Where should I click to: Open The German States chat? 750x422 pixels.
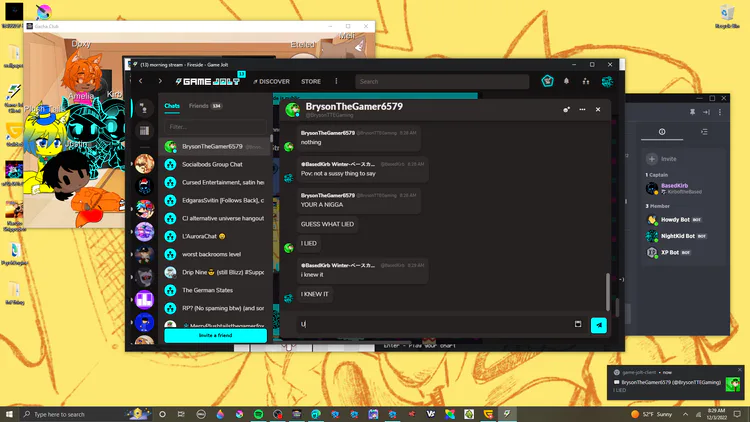click(214, 290)
